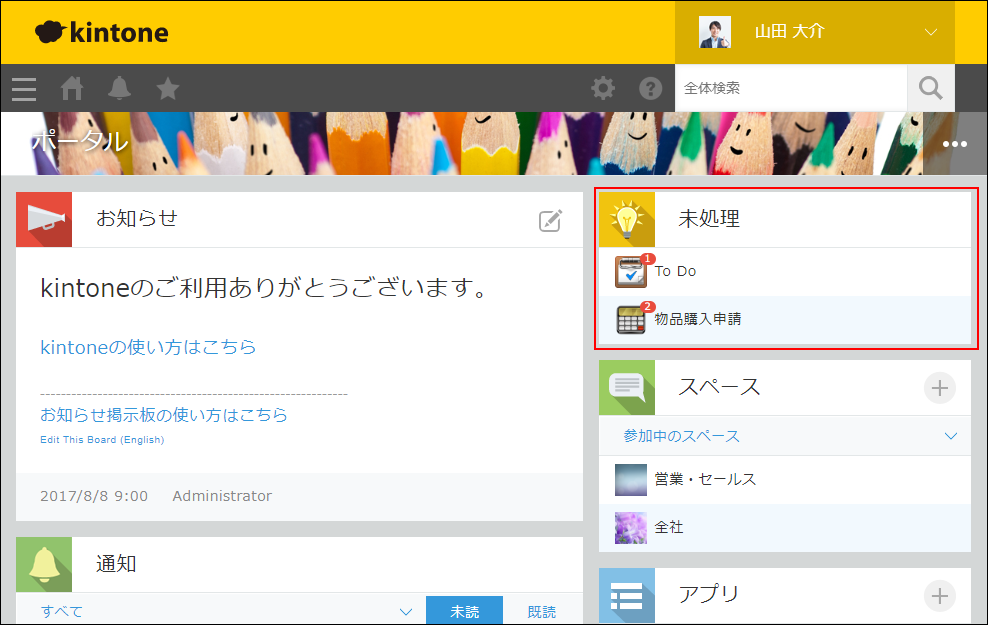Switch to the 既読 notifications tab

pos(541,611)
